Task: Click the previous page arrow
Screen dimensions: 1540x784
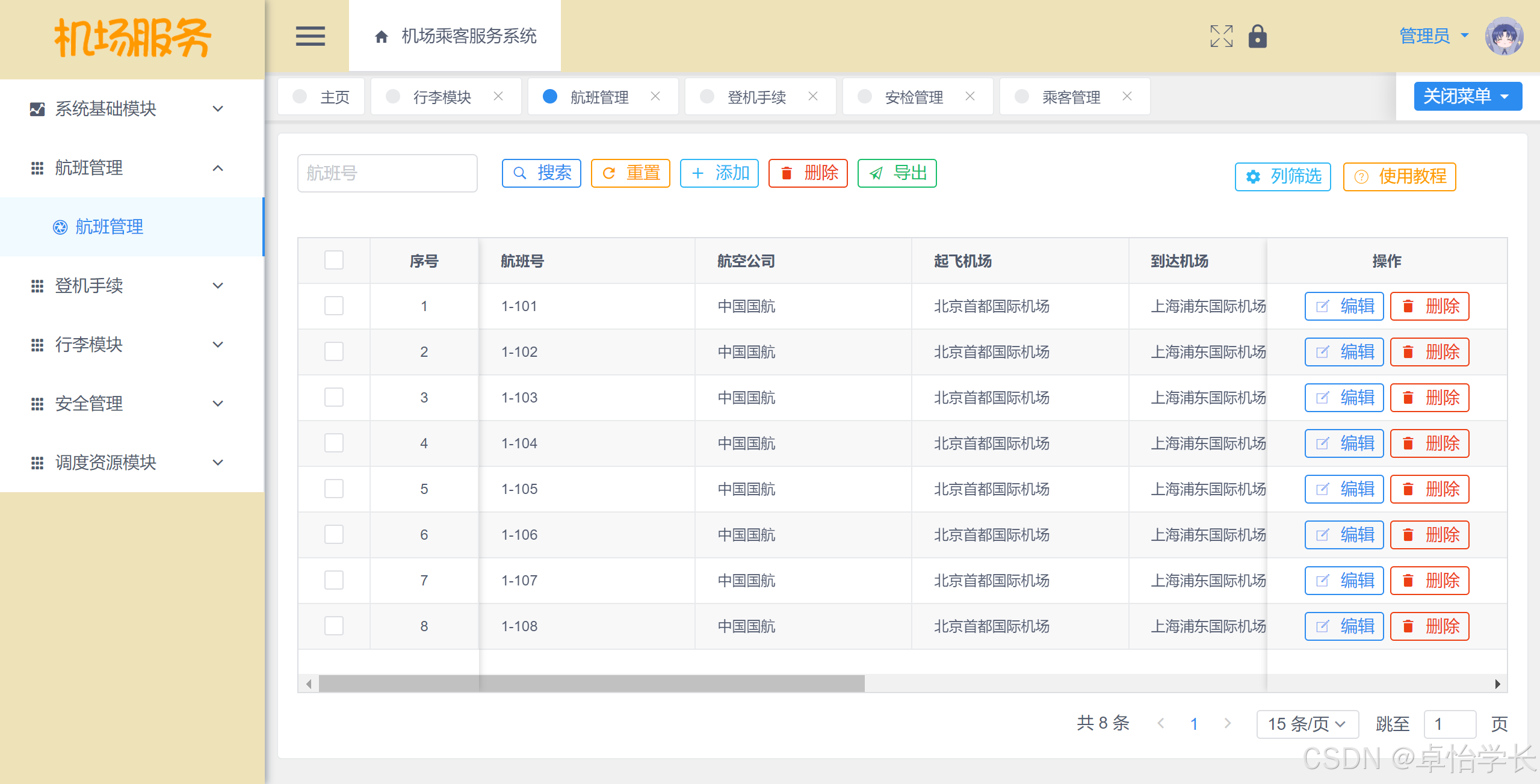Action: tap(1161, 723)
